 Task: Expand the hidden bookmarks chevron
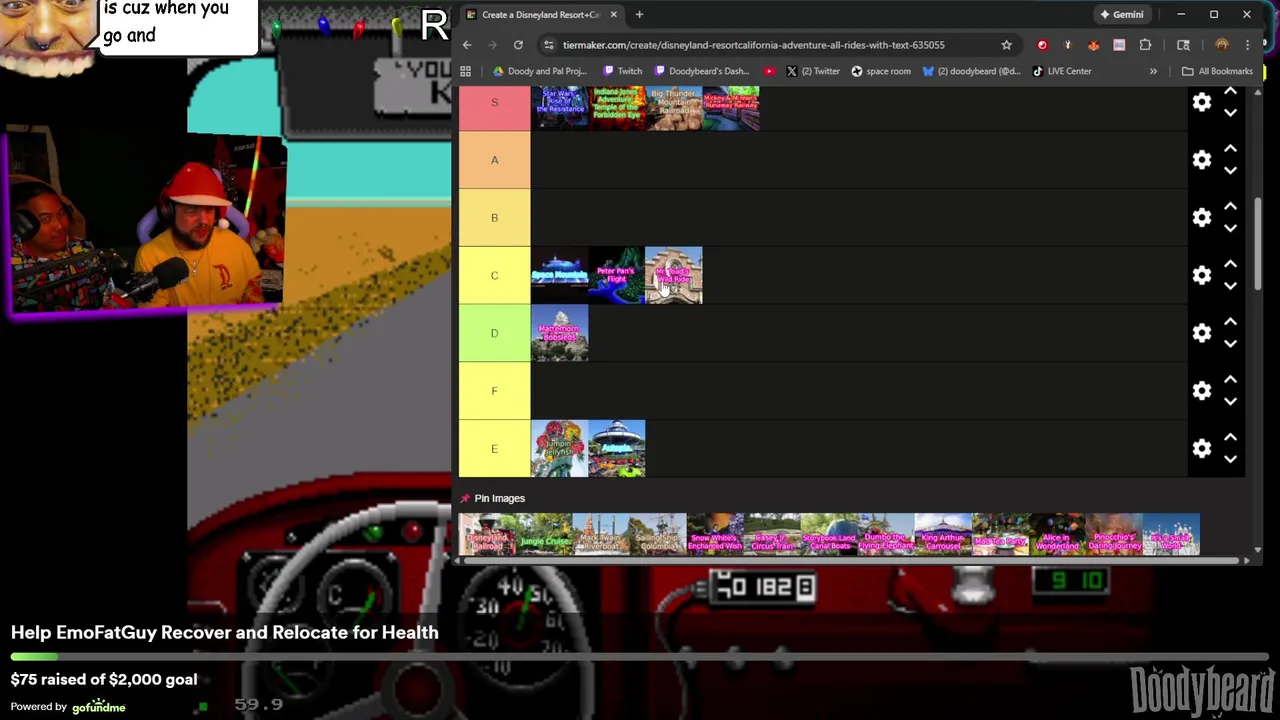[1153, 71]
